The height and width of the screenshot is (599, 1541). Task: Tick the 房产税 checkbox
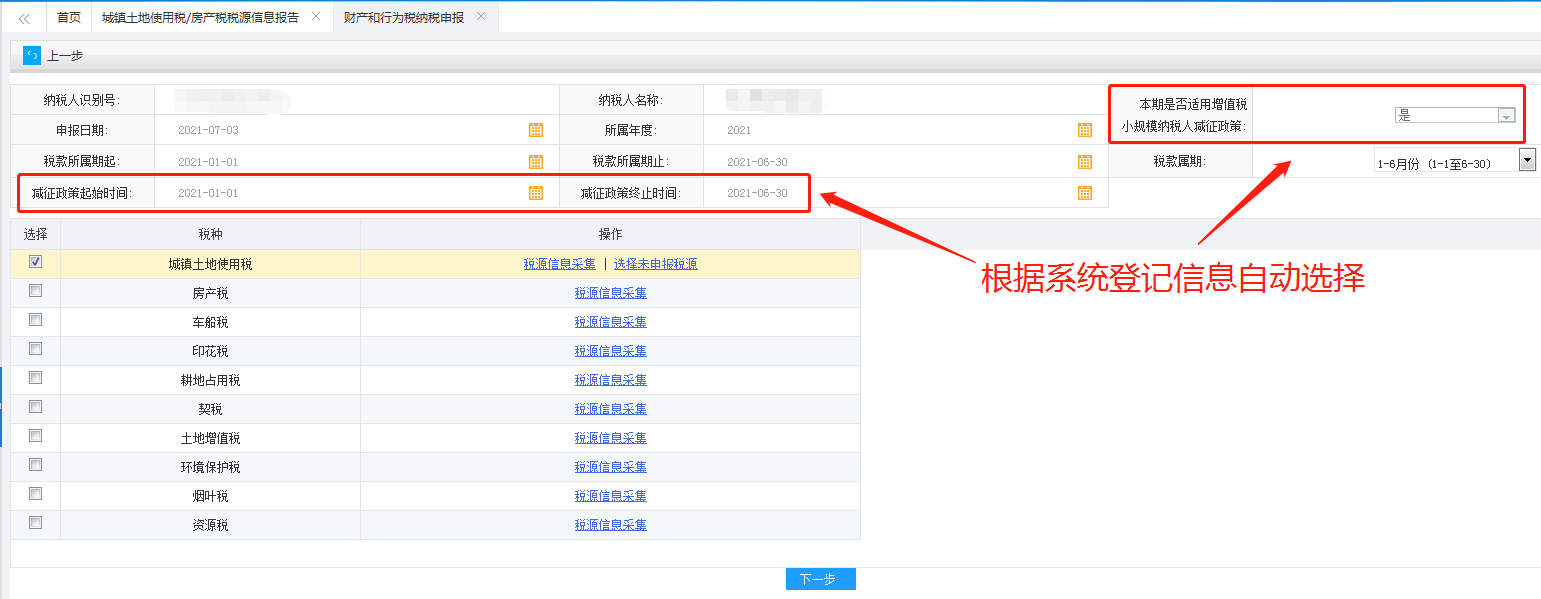pyautogui.click(x=36, y=291)
